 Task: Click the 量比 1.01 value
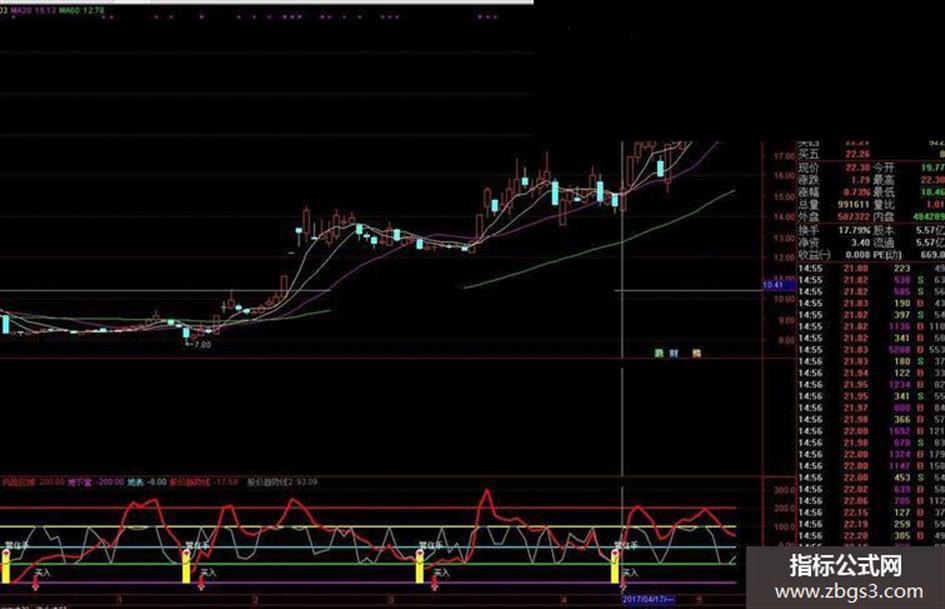click(936, 205)
